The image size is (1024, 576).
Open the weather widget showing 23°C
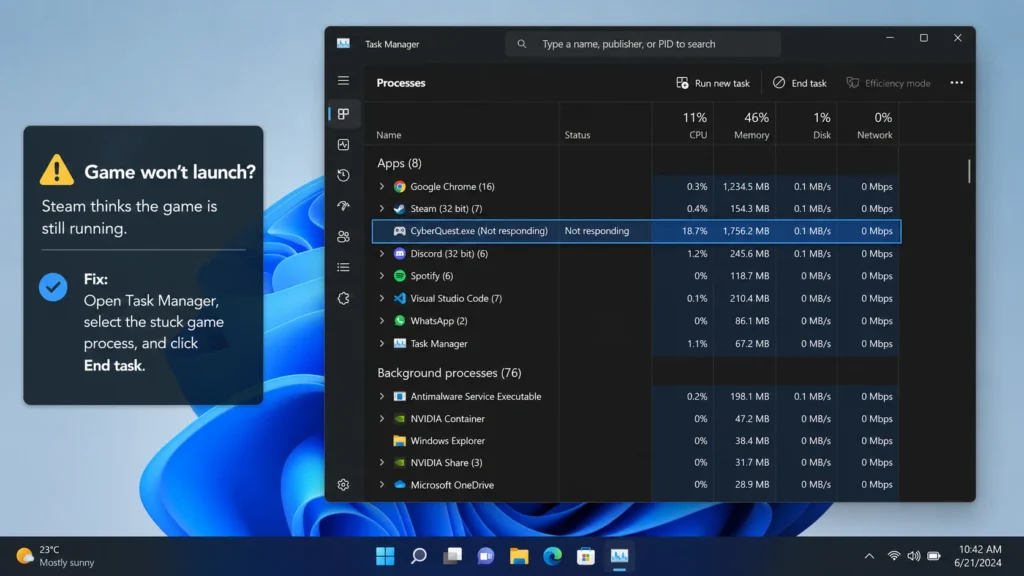coord(56,556)
